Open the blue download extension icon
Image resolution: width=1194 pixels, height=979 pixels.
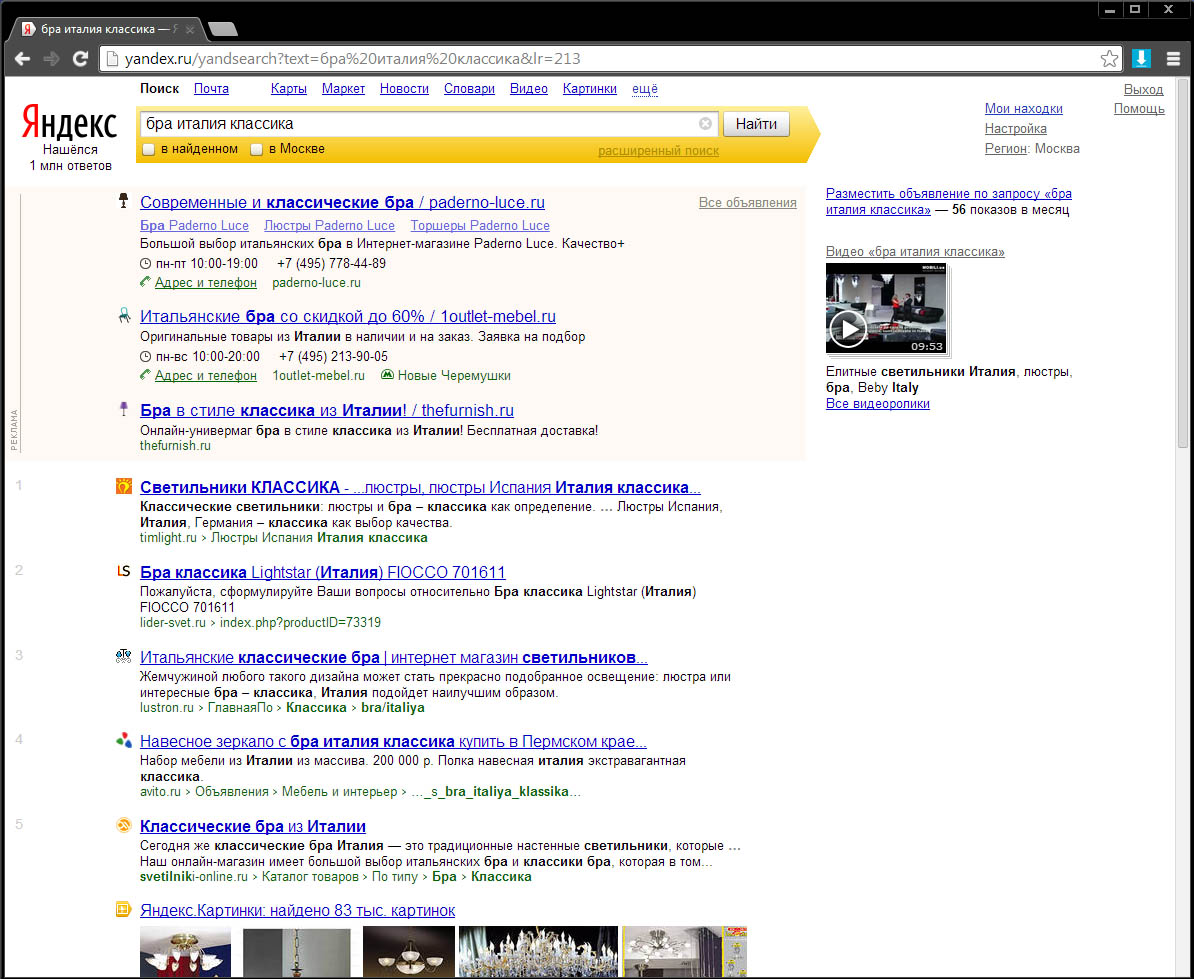[x=1141, y=59]
